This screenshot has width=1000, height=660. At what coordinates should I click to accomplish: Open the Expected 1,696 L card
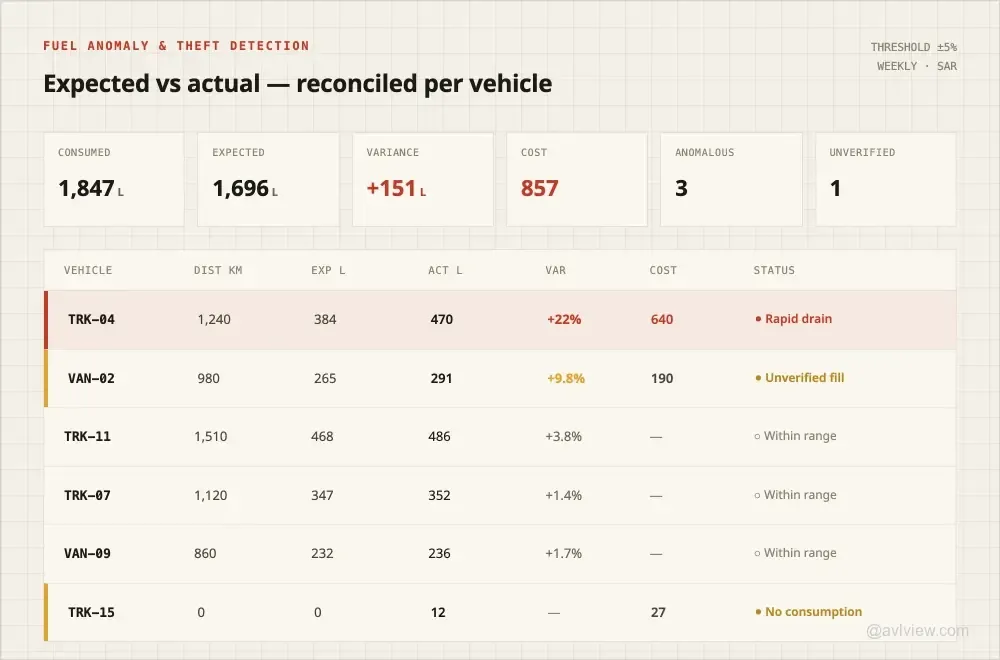pos(268,179)
